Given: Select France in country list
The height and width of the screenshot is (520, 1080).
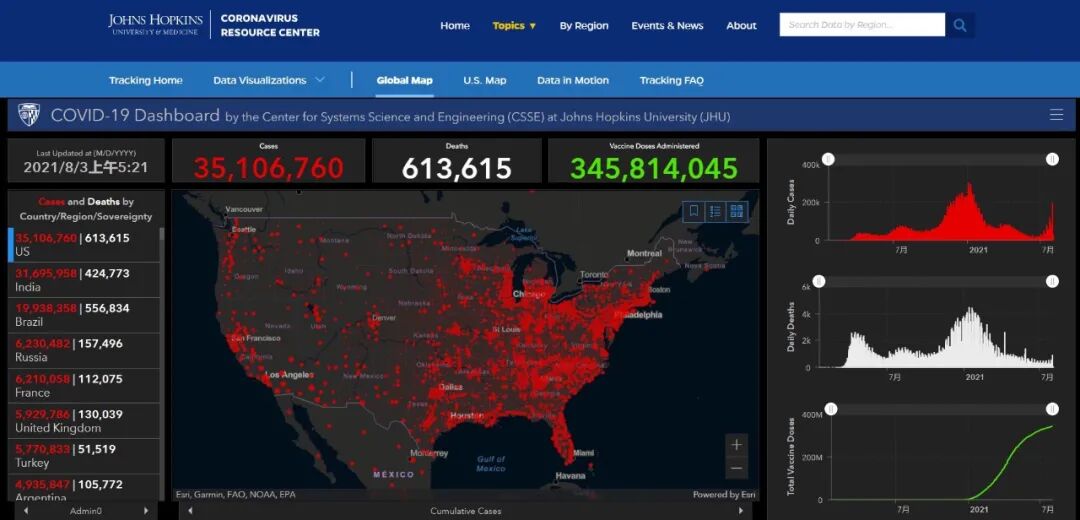Looking at the screenshot, I should click(x=83, y=385).
